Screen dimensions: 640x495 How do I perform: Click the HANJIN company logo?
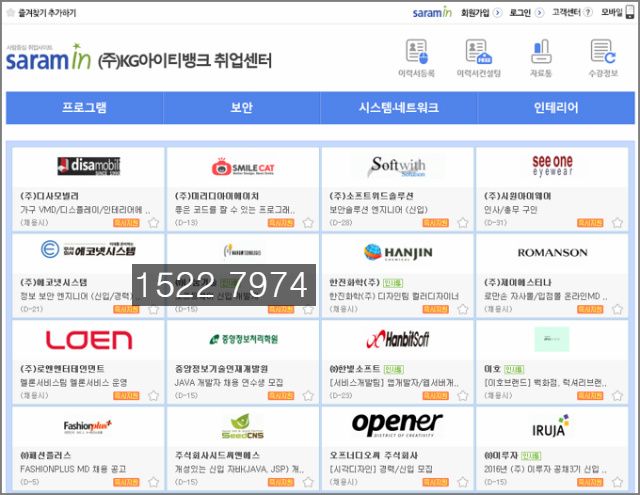(x=398, y=253)
